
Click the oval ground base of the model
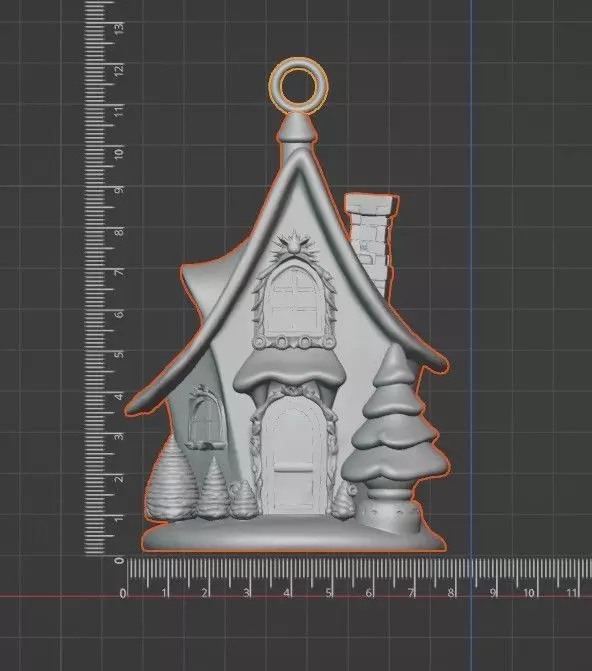(294, 533)
